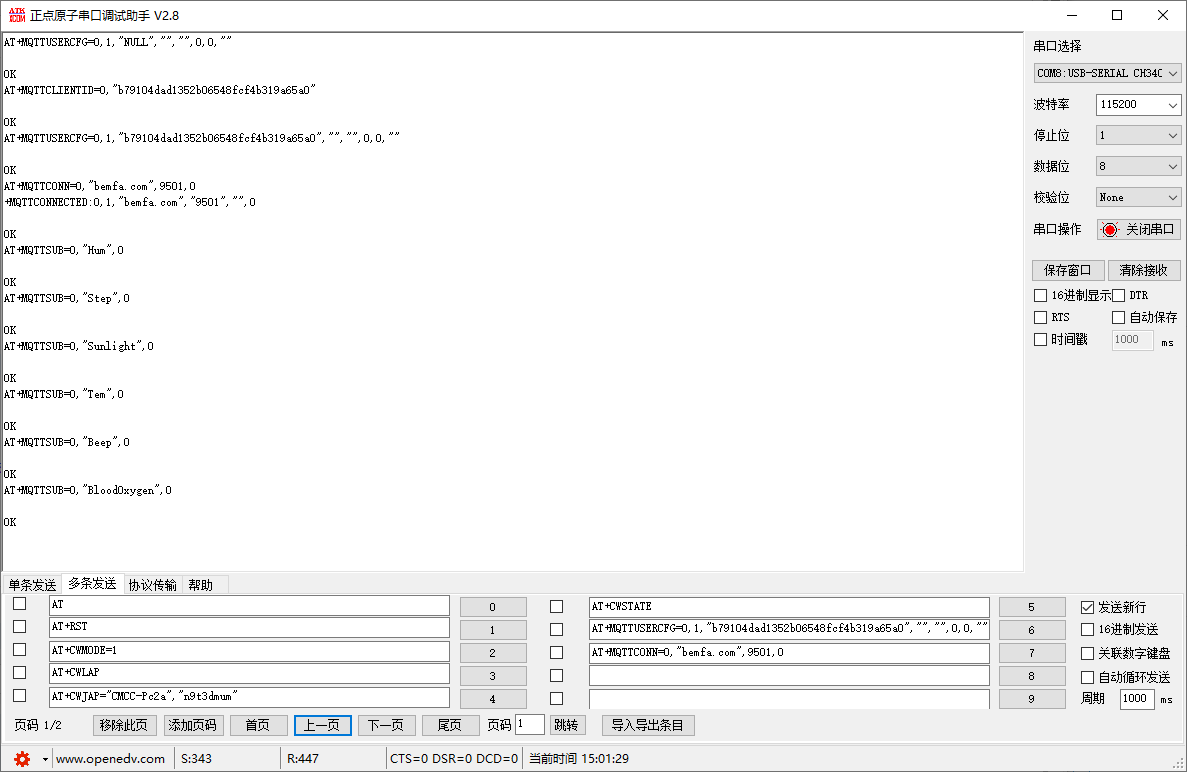Image resolution: width=1187 pixels, height=772 pixels.
Task: Enable the 16进制发送 hex send checkbox
Action: 1088,630
